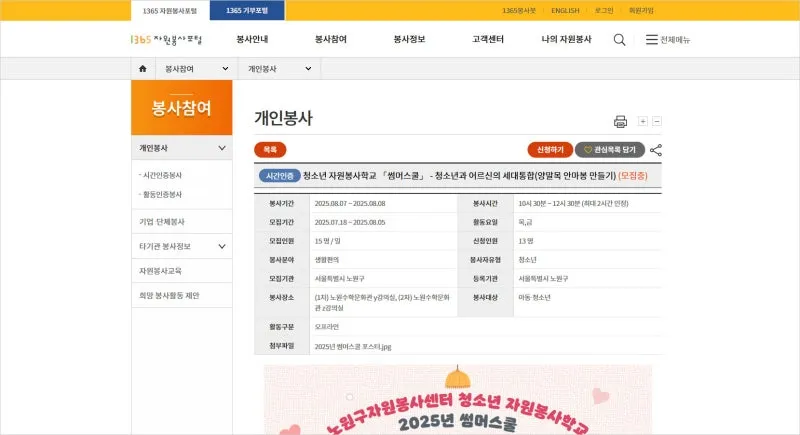Collapse the 개인봉사 sidebar section
800x435 pixels.
coord(222,148)
